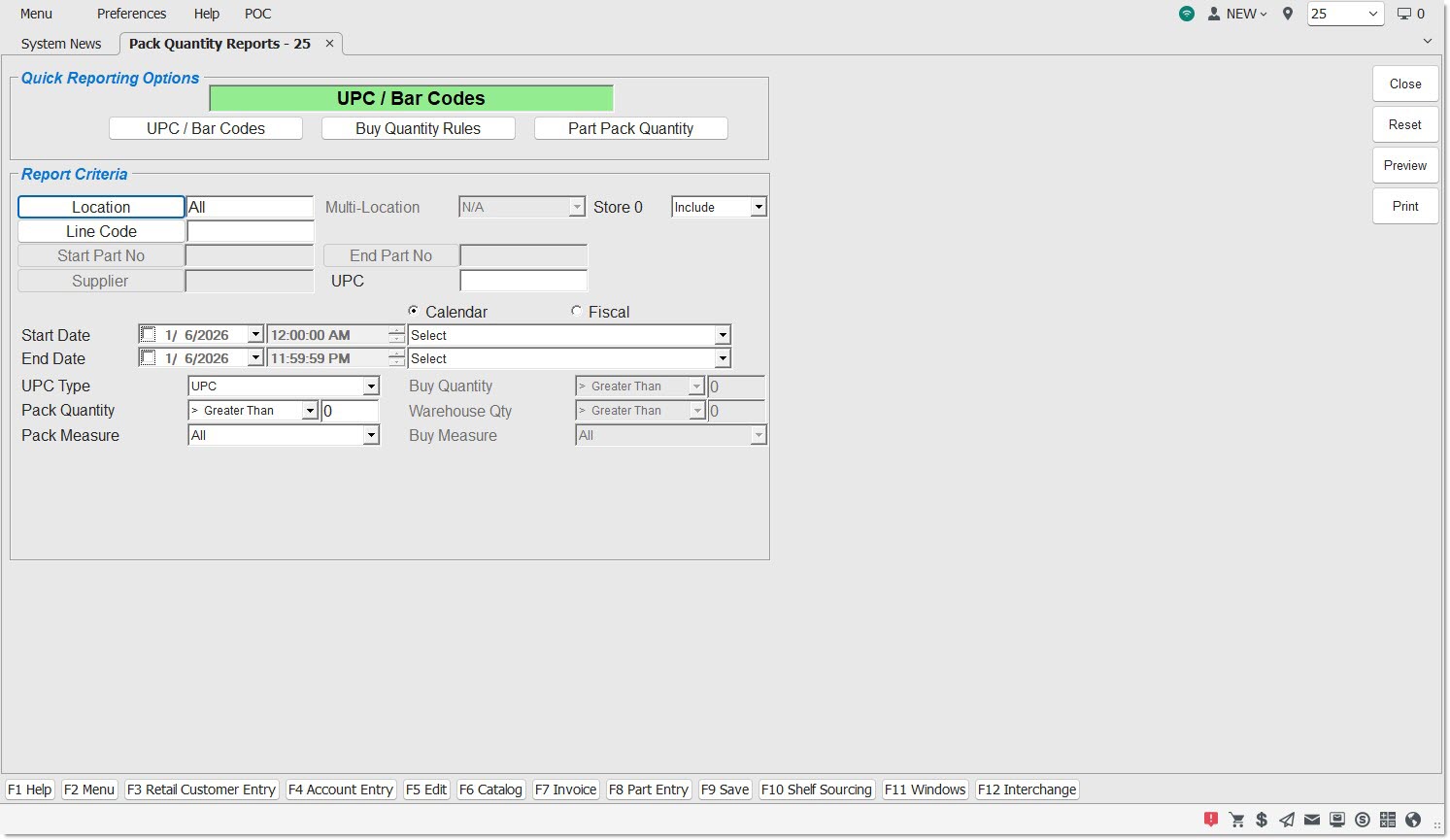Open the shopping cart icon
The width and height of the screenshot is (1450, 840).
[x=1236, y=820]
